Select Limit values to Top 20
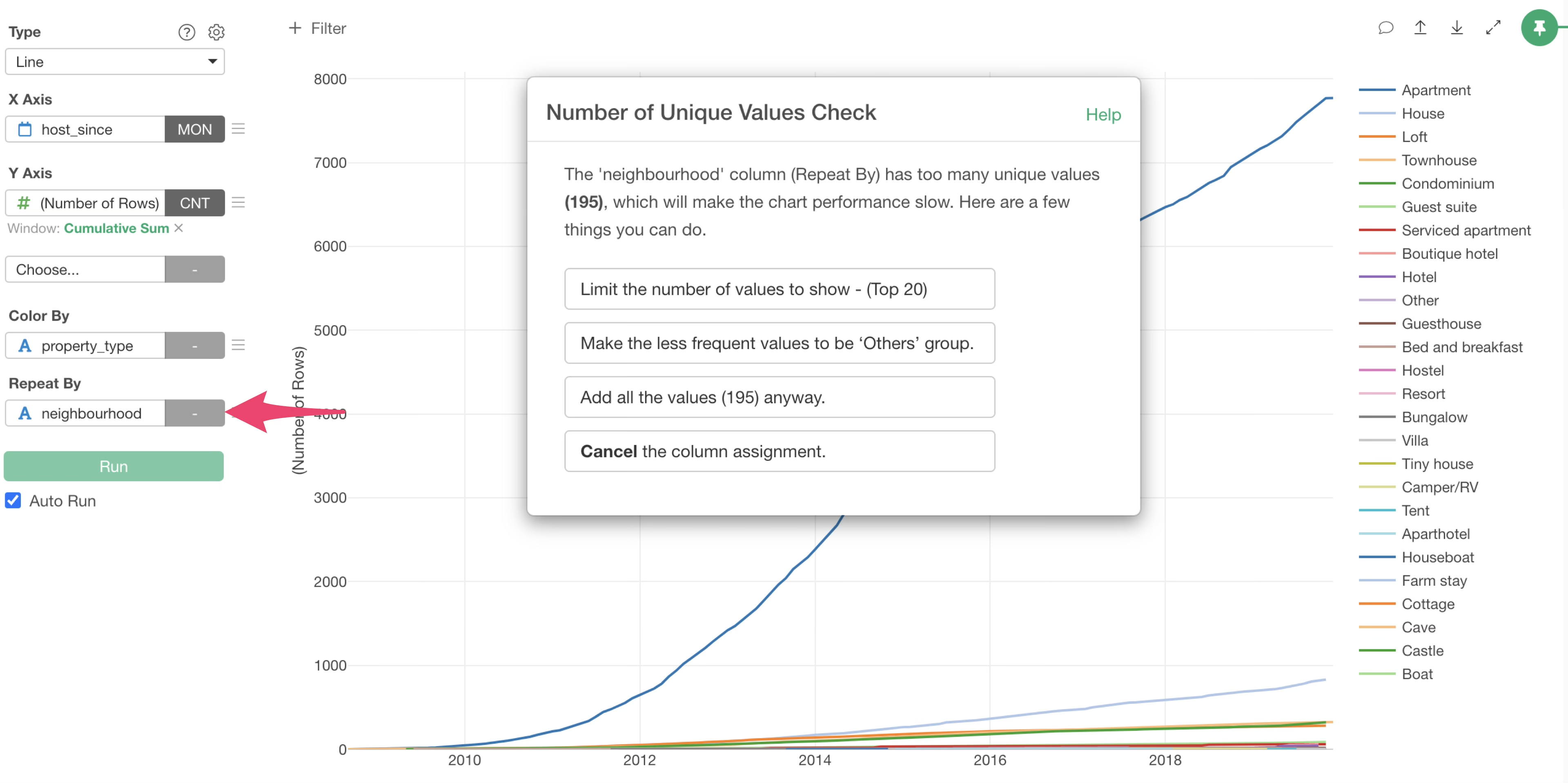 [x=779, y=289]
